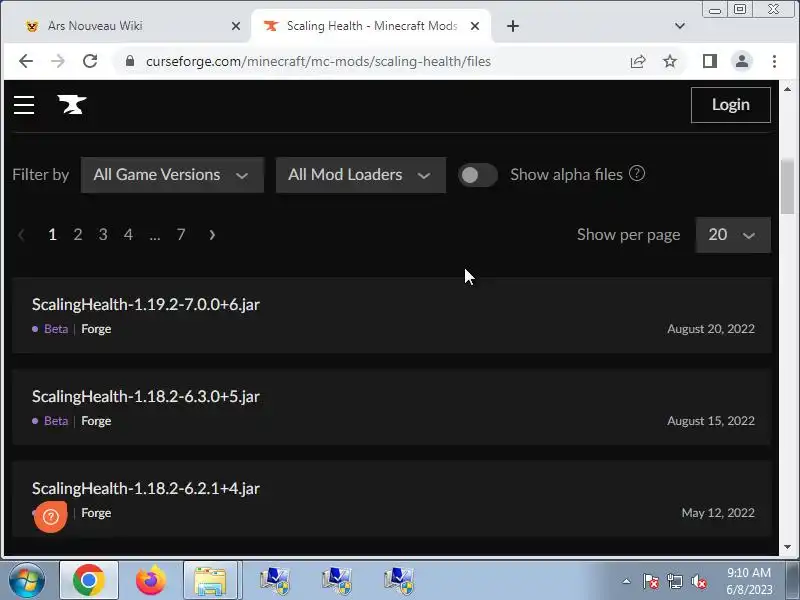The width and height of the screenshot is (800, 600).
Task: Launch Firefox from the taskbar
Action: point(151,581)
